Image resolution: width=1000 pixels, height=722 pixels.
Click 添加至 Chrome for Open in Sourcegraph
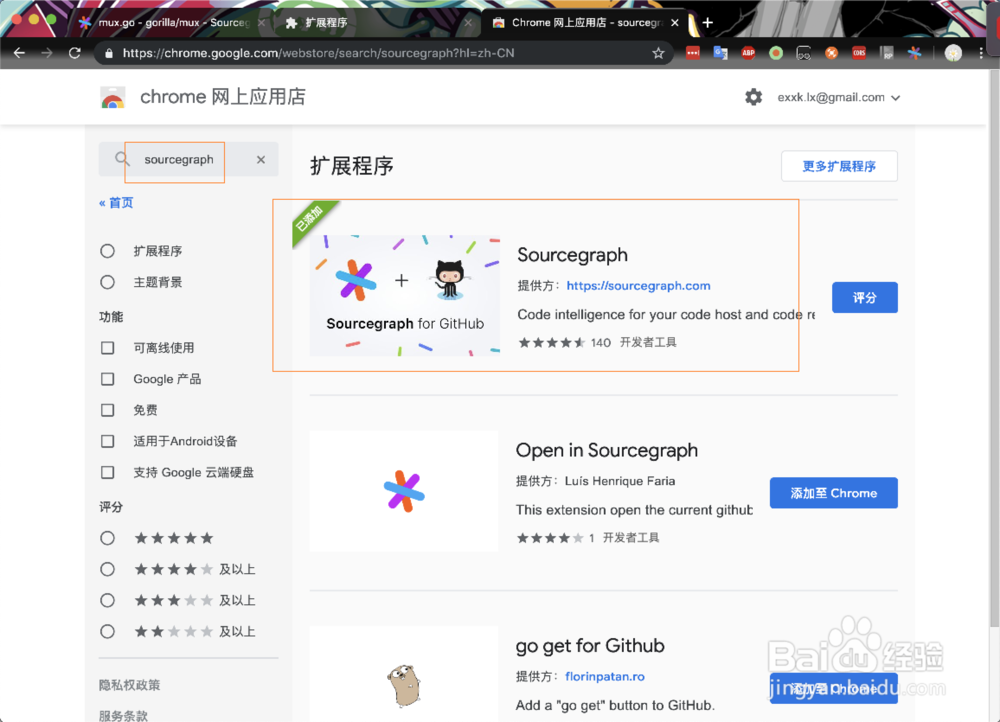[834, 493]
